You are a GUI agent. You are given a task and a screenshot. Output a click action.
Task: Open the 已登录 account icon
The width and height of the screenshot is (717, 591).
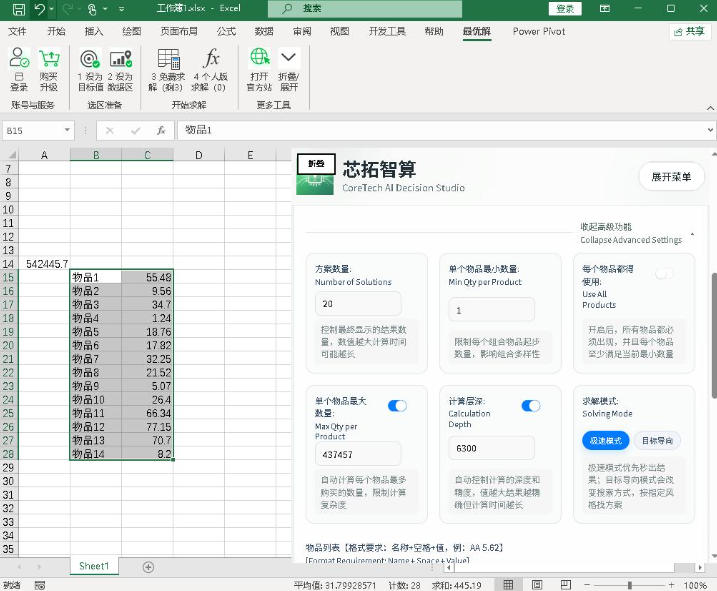[x=19, y=58]
